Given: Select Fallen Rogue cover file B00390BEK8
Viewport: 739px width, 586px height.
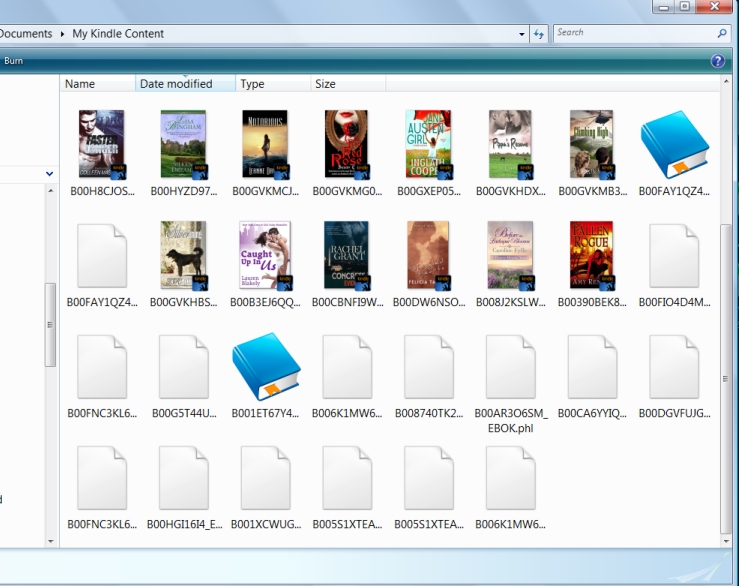Looking at the screenshot, I should (x=592, y=264).
